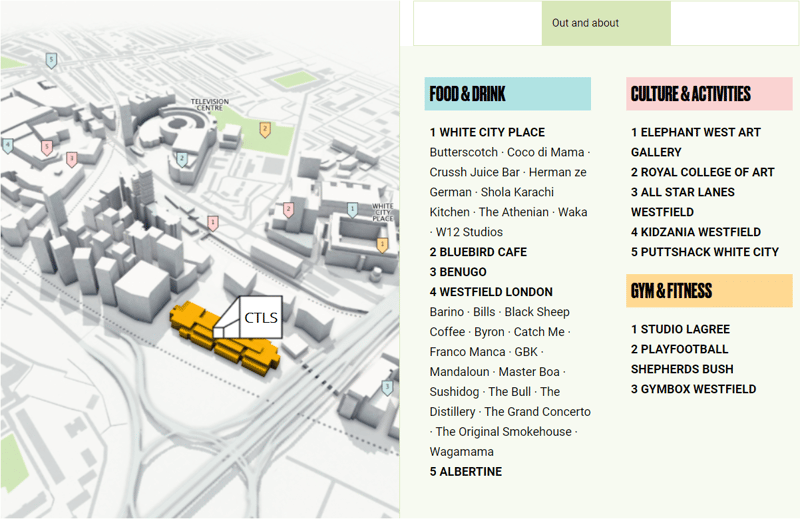Click Crussh Juice Bar venue name
This screenshot has height=519, width=800.
pyautogui.click(x=474, y=172)
